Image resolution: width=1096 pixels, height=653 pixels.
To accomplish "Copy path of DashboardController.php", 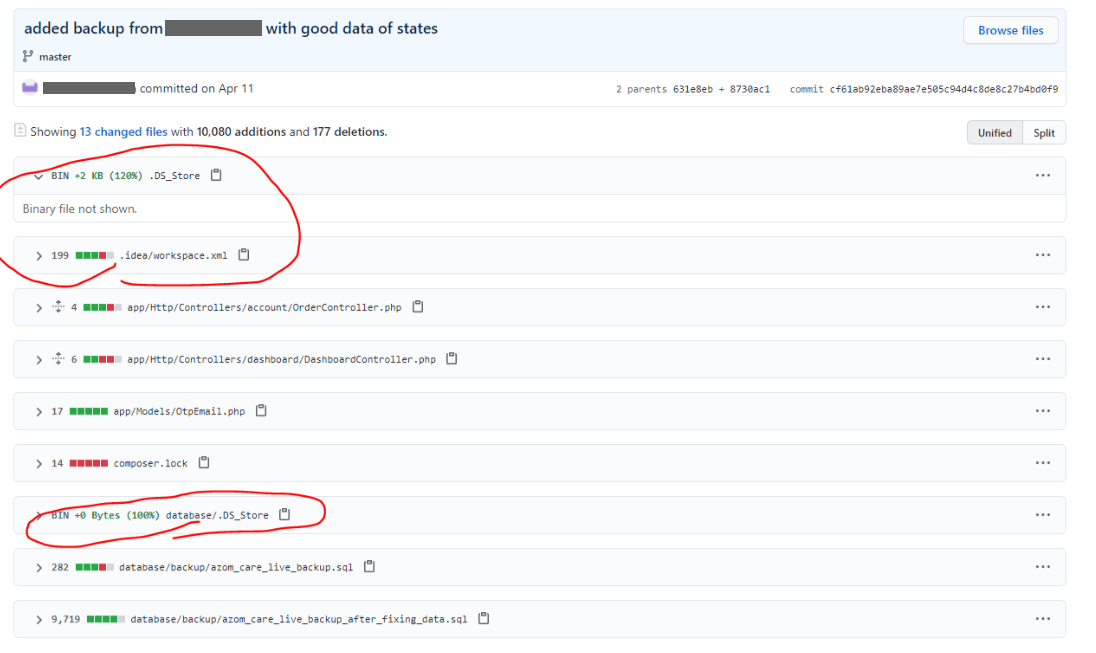I will 452,359.
